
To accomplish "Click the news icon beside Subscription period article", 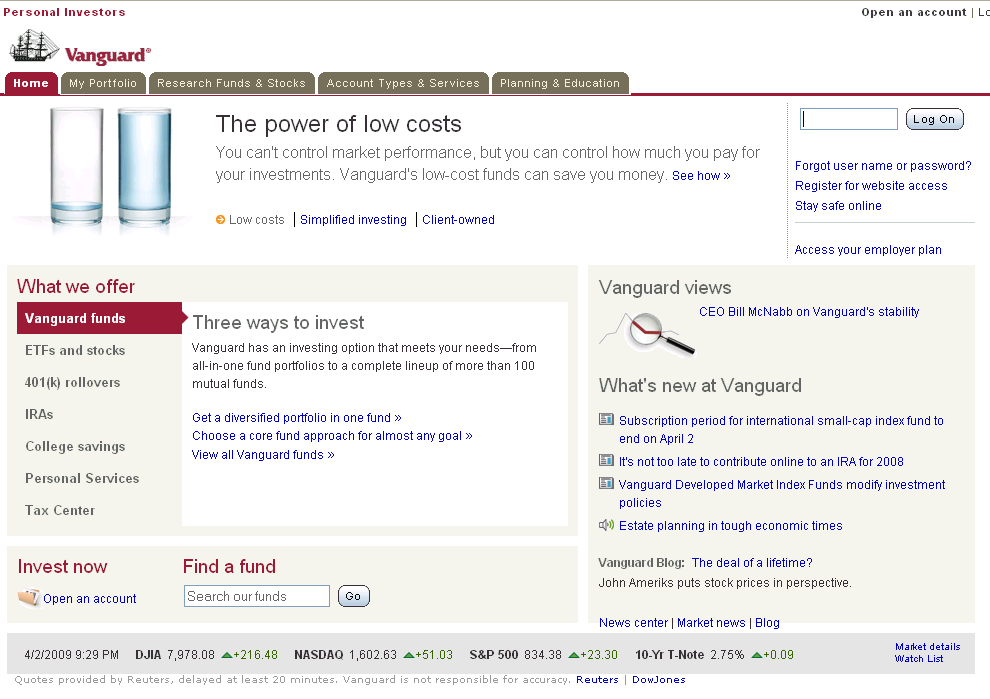I will click(x=606, y=419).
